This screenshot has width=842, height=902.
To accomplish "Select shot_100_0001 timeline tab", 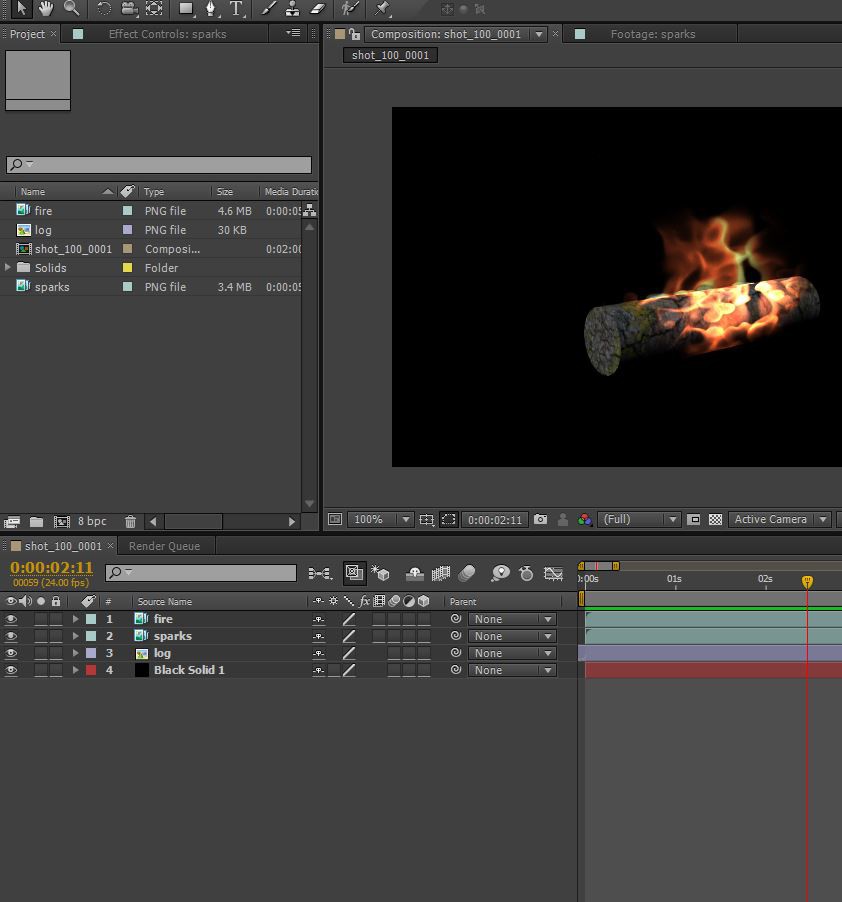I will click(x=63, y=546).
